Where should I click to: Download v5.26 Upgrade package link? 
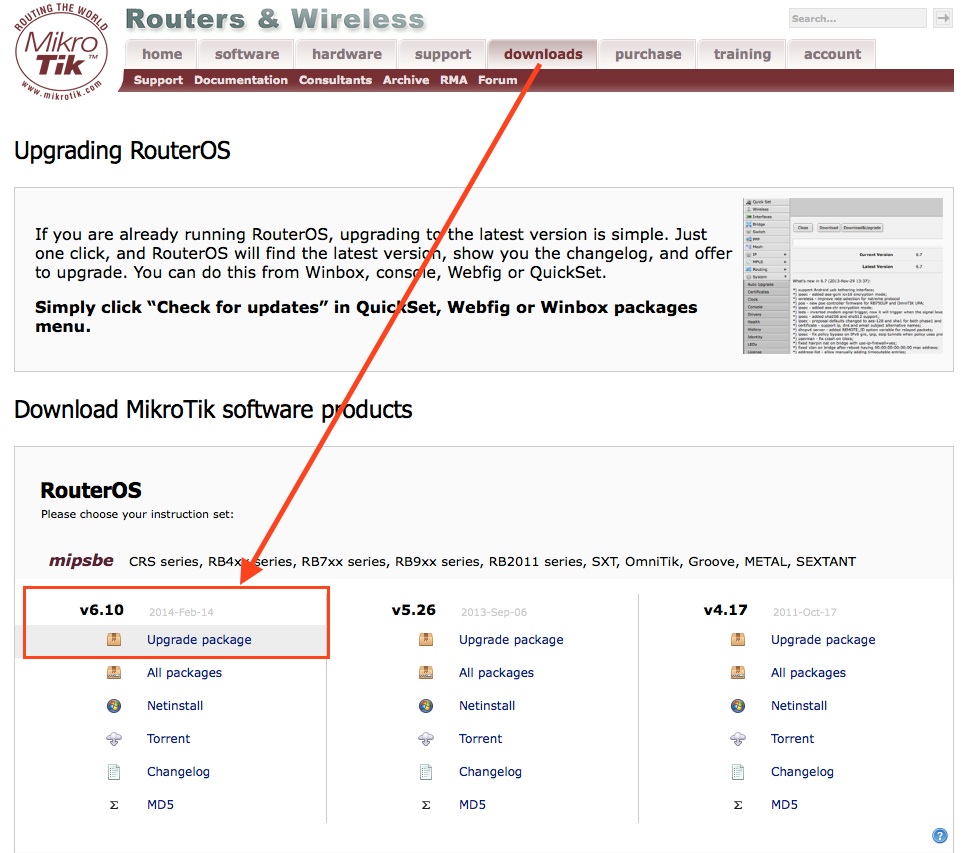coord(511,640)
